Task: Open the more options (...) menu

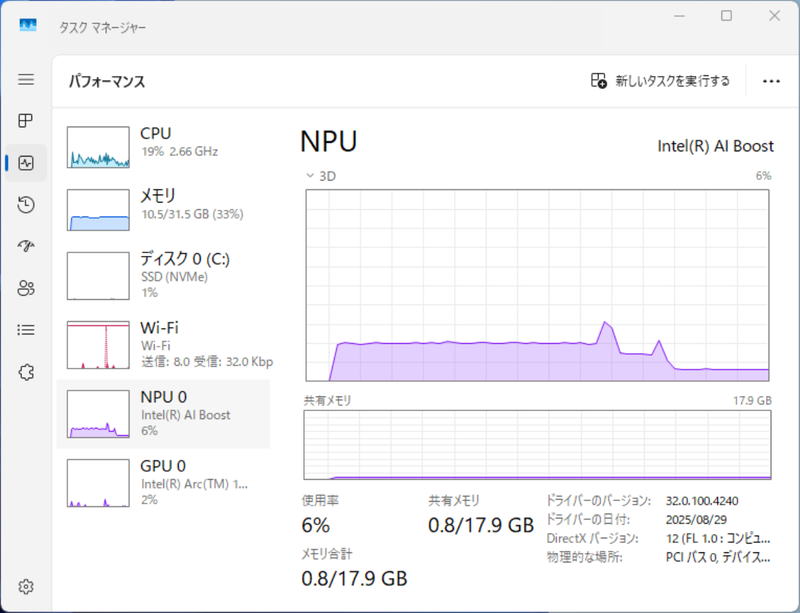Action: [770, 81]
